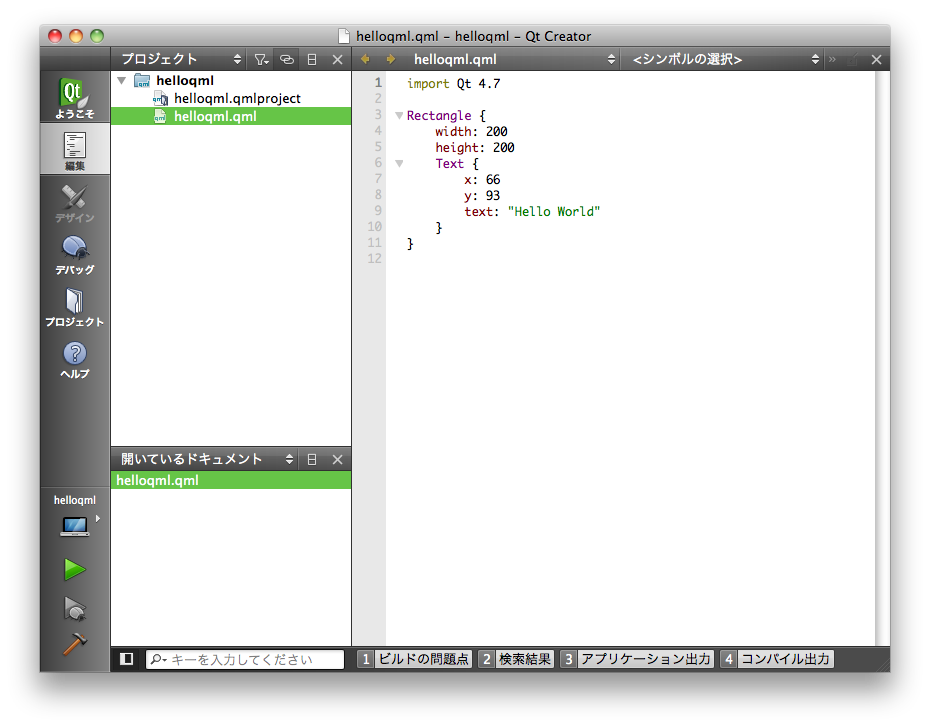Toggle the sidebar visibility button
Image resolution: width=930 pixels, height=727 pixels.
pos(126,659)
